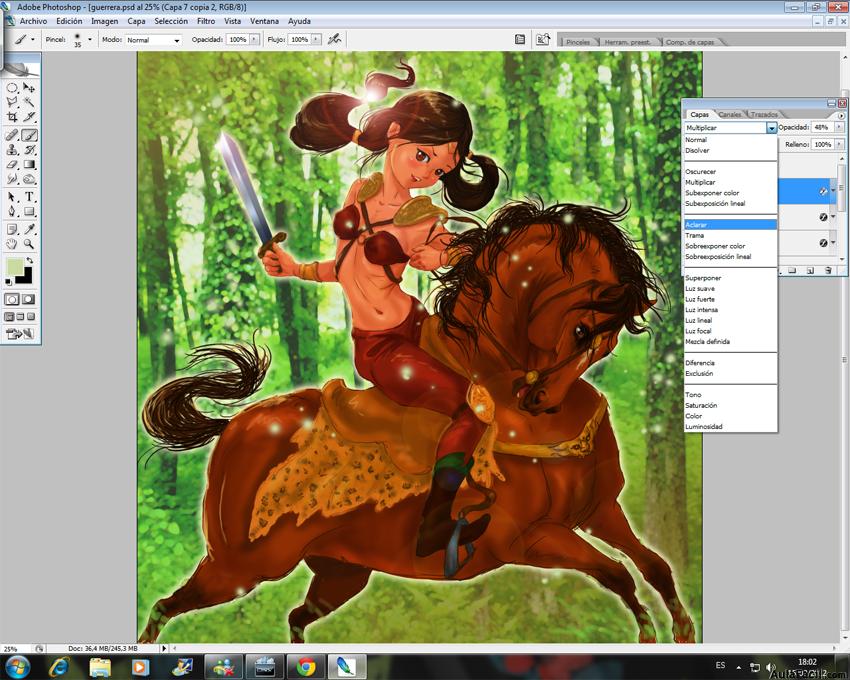The height and width of the screenshot is (680, 850).
Task: Enable airbrush mode in options bar
Action: pos(334,39)
